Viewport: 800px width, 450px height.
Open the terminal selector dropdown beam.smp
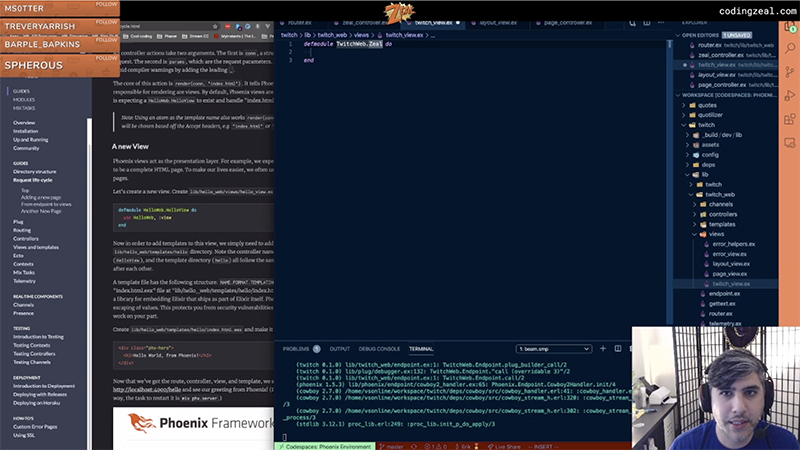554,349
